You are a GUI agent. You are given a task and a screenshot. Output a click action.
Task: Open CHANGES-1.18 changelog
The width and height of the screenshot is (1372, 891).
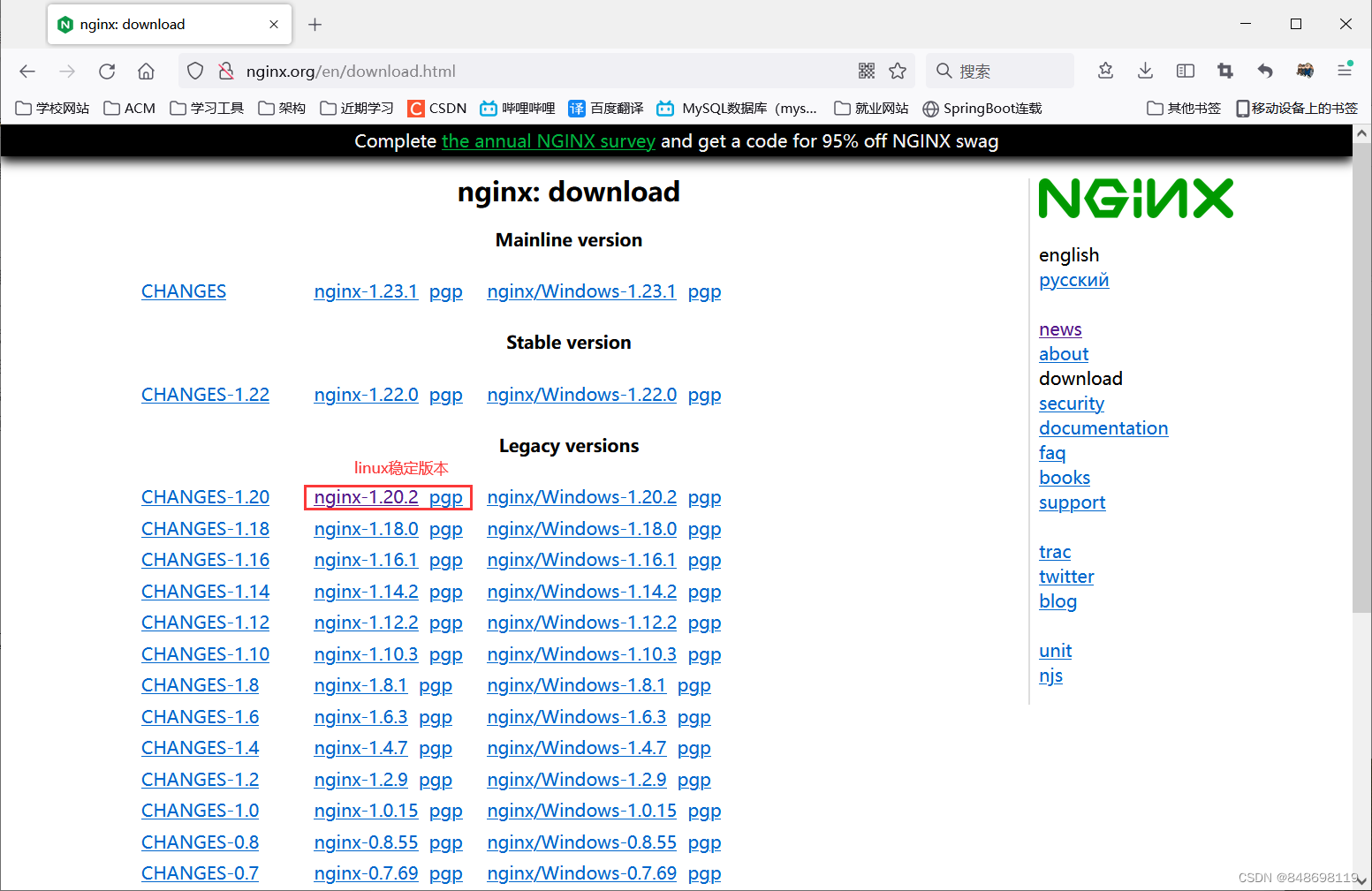coord(205,529)
